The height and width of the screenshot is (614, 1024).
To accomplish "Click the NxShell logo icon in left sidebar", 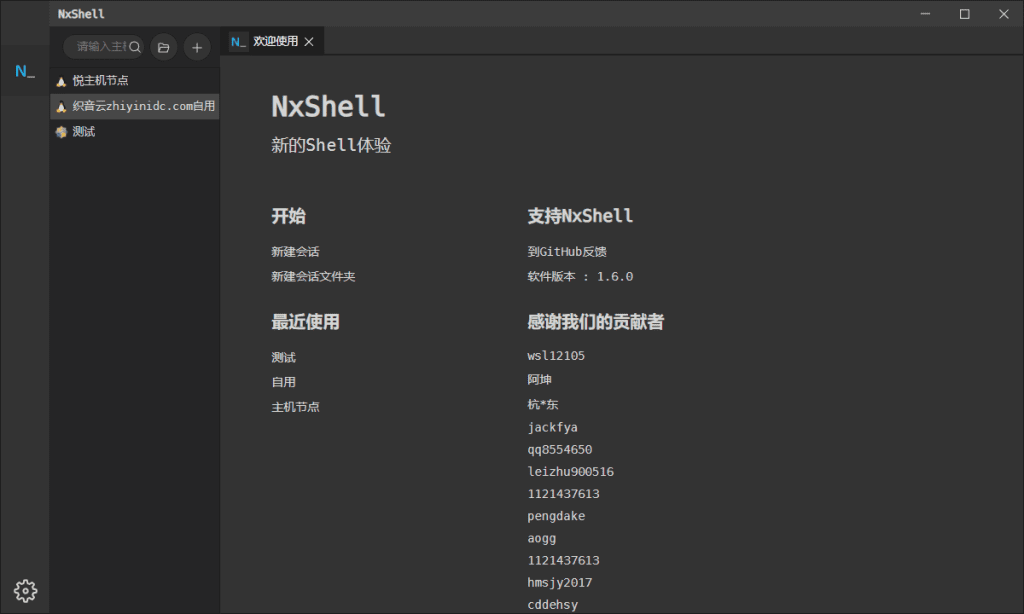I will click(25, 72).
